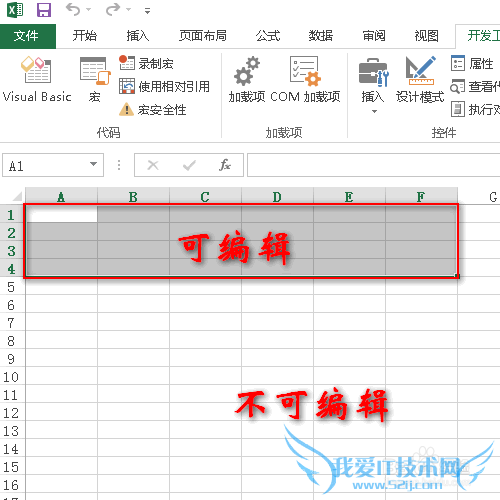Save the workbook with the floppy icon
500x500 pixels.
point(44,10)
